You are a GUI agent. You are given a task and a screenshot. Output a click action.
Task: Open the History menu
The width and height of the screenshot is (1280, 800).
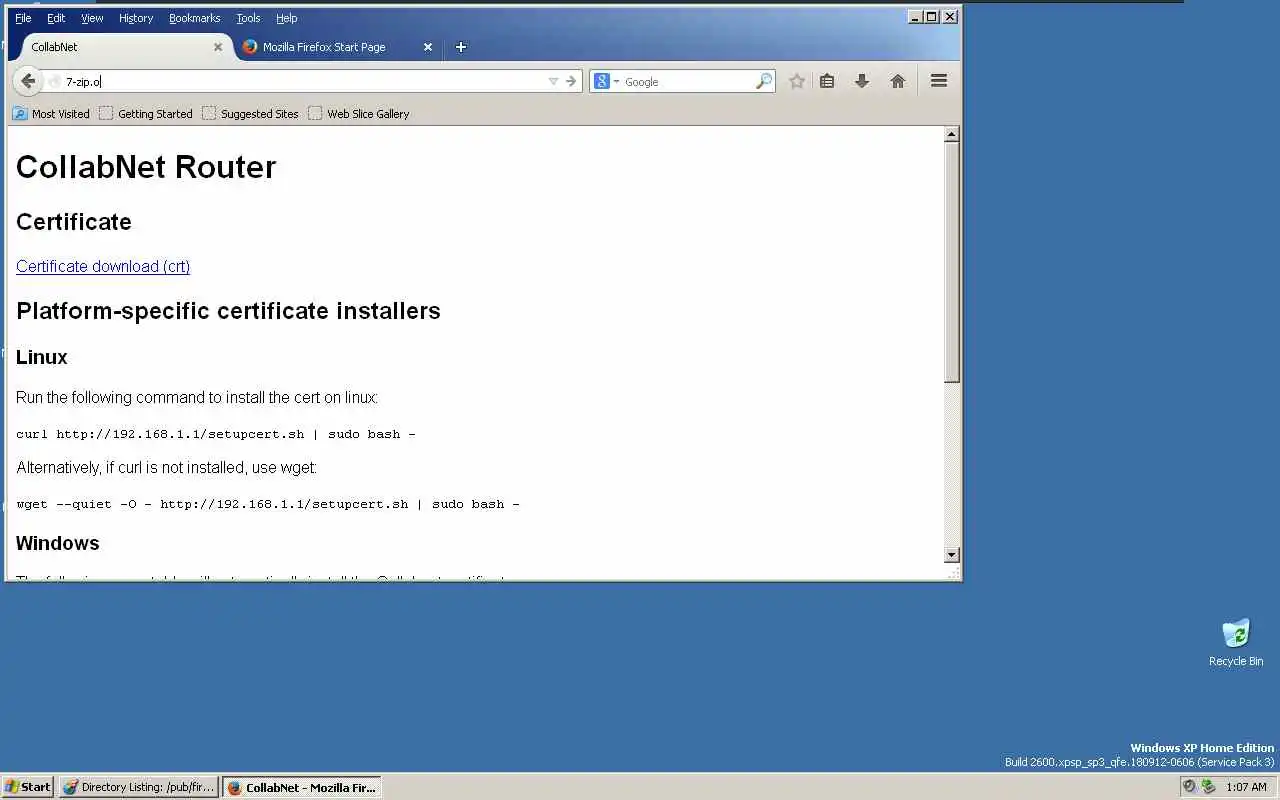pyautogui.click(x=136, y=18)
